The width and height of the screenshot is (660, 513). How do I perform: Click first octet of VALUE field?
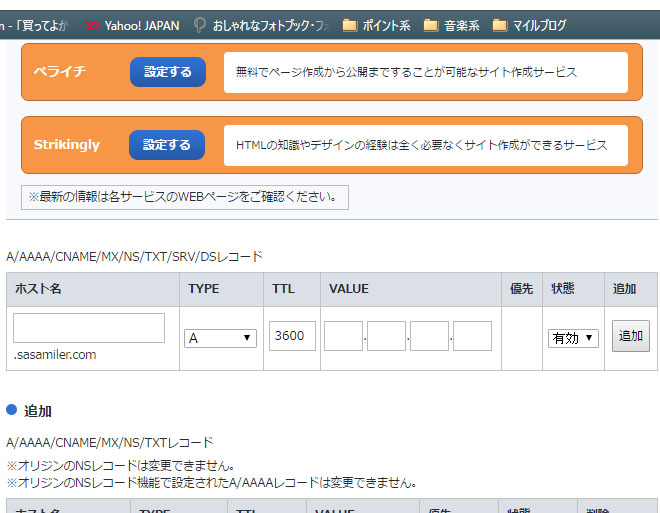click(x=343, y=336)
